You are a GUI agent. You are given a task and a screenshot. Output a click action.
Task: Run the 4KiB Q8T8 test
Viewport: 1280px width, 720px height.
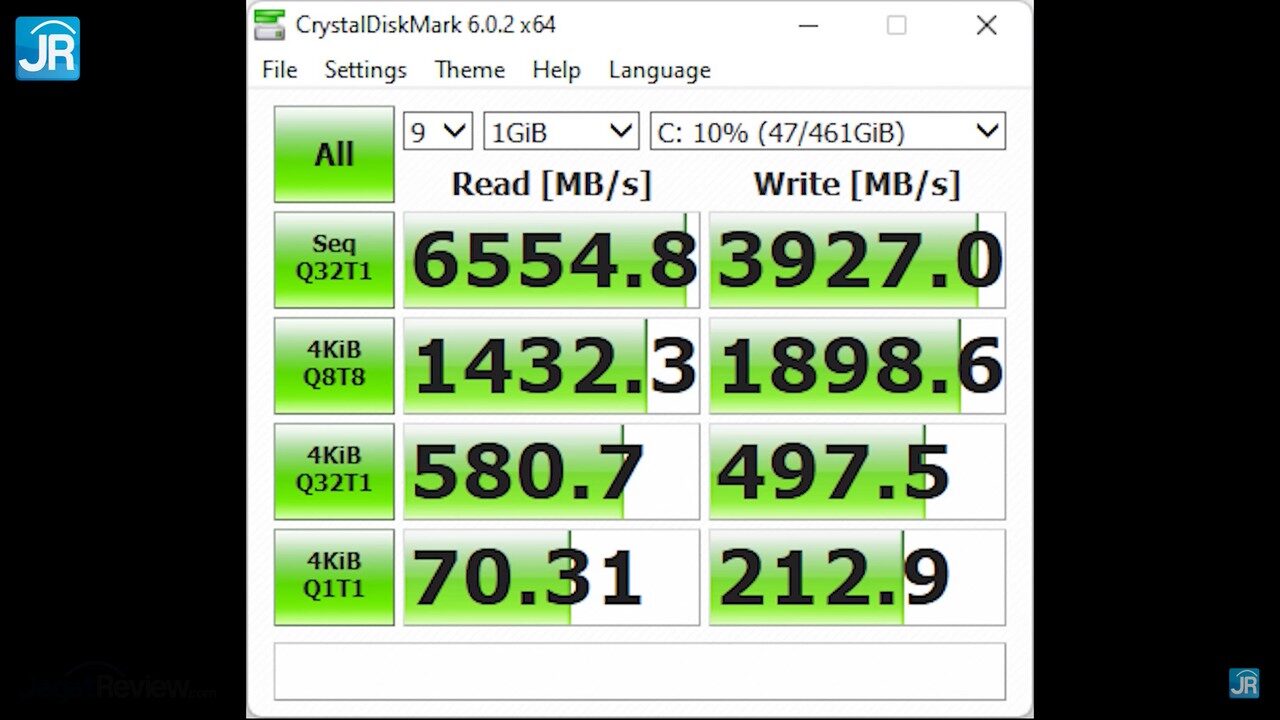pyautogui.click(x=333, y=364)
